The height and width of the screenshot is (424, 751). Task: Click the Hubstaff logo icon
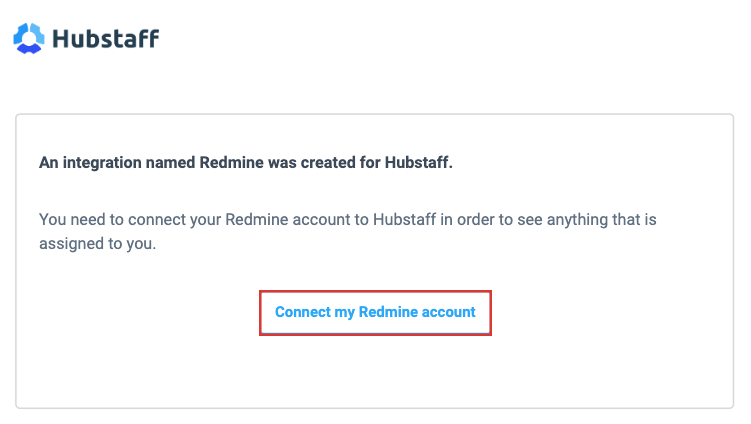29,38
